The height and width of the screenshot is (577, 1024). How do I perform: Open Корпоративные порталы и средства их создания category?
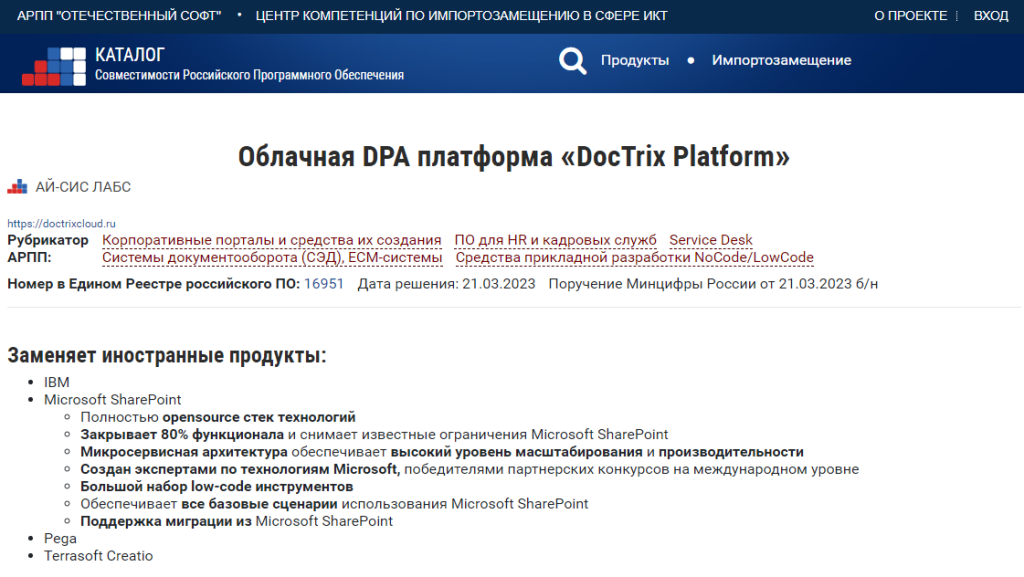coord(272,240)
